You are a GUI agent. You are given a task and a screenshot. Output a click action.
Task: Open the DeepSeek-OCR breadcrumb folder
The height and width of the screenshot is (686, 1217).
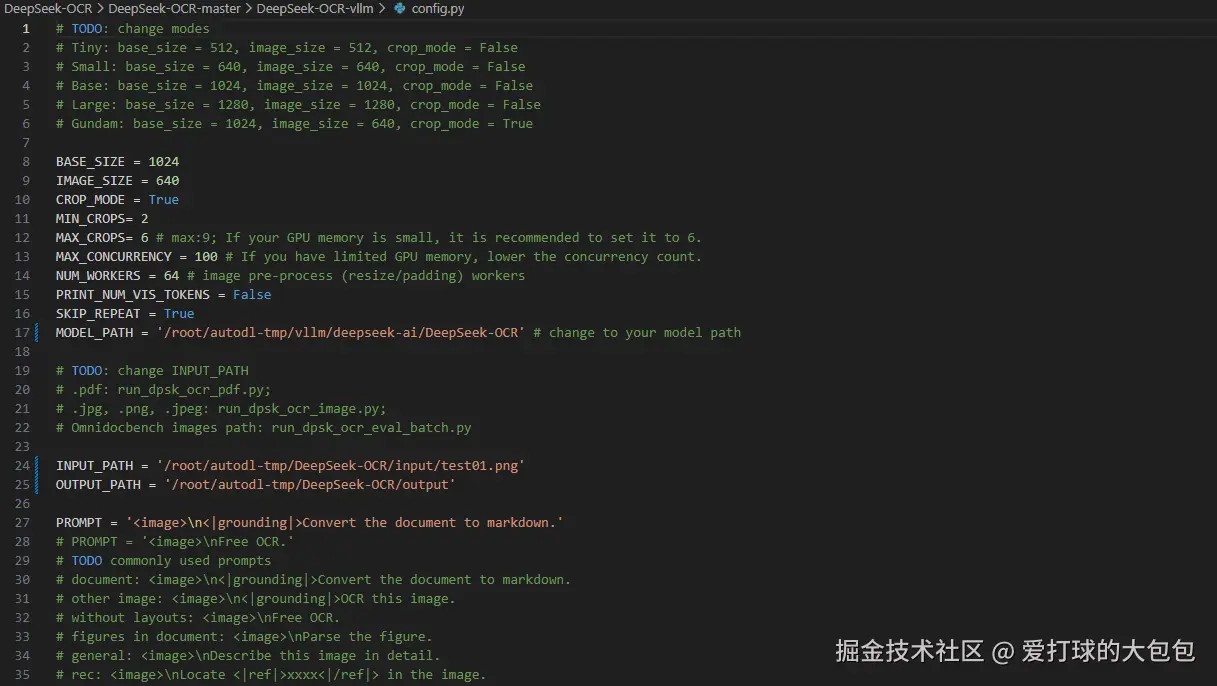(47, 9)
